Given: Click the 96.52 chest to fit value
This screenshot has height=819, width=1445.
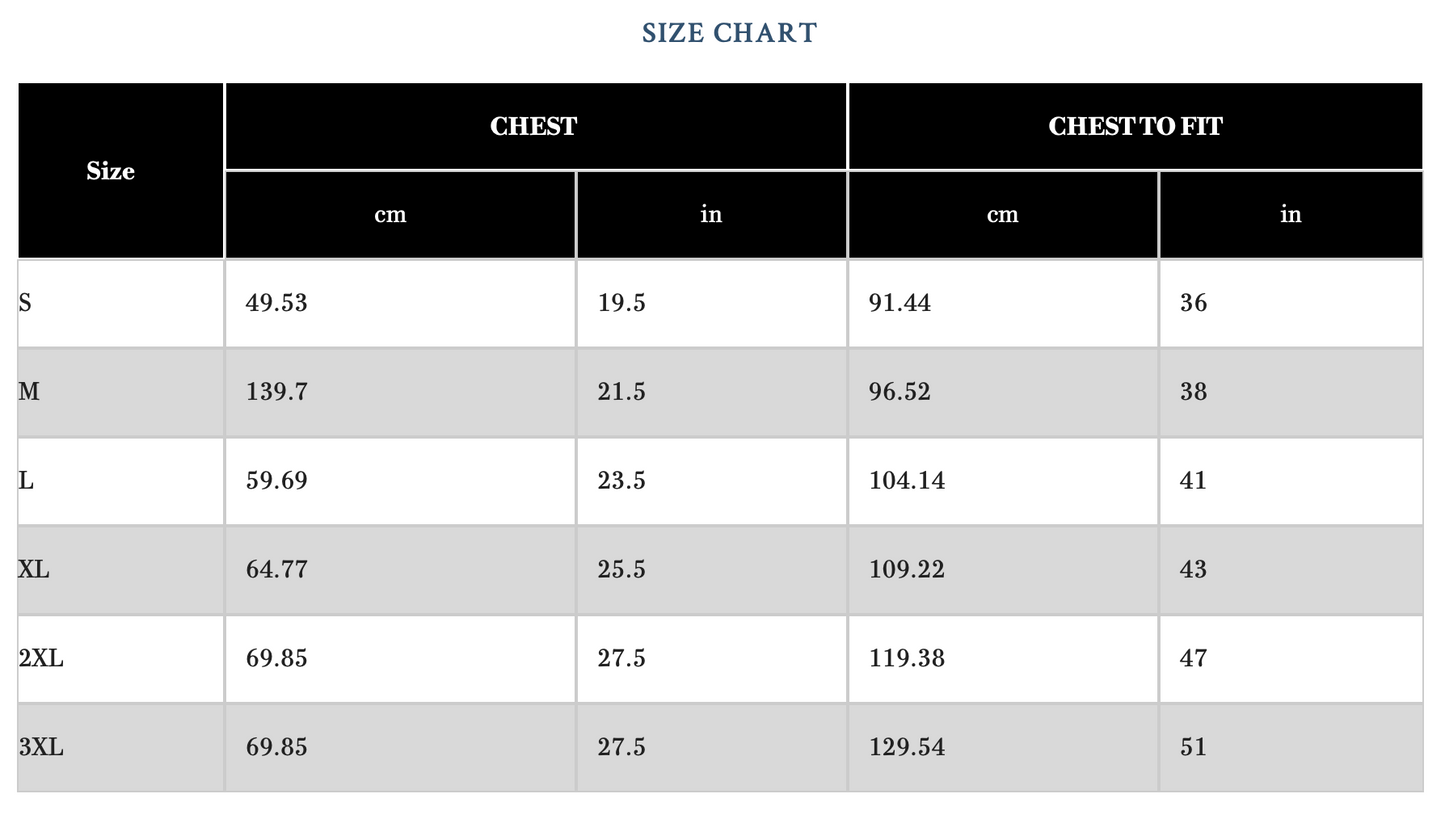Looking at the screenshot, I should 899,392.
